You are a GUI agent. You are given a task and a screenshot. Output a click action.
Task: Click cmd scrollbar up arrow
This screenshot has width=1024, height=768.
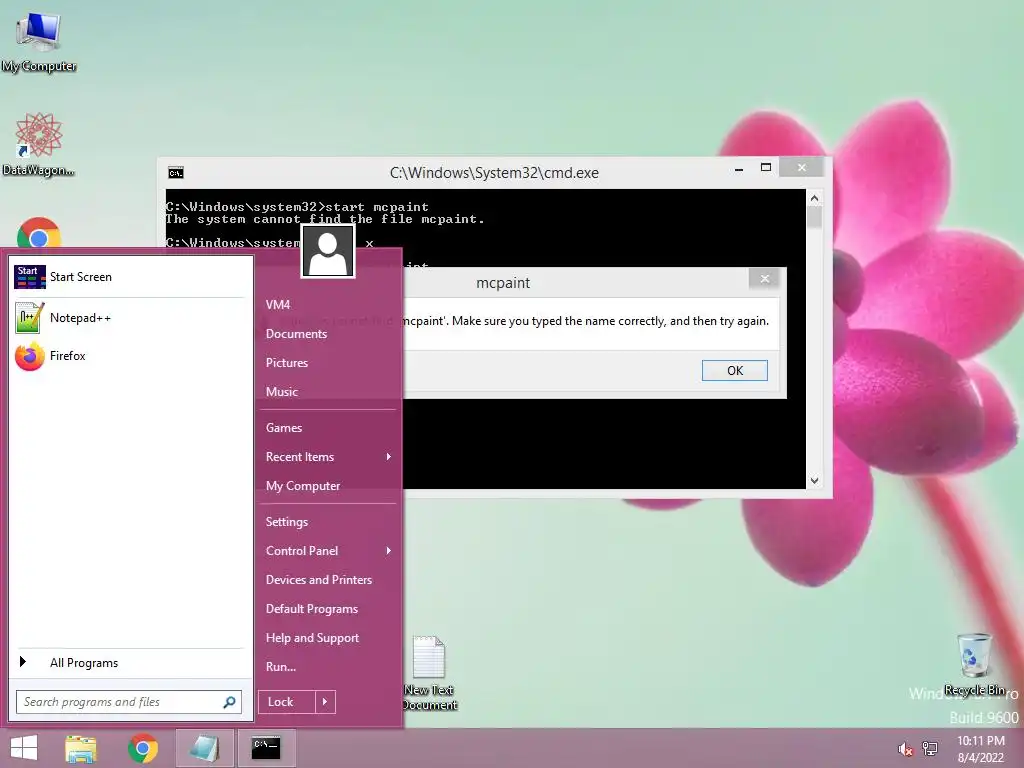point(814,198)
